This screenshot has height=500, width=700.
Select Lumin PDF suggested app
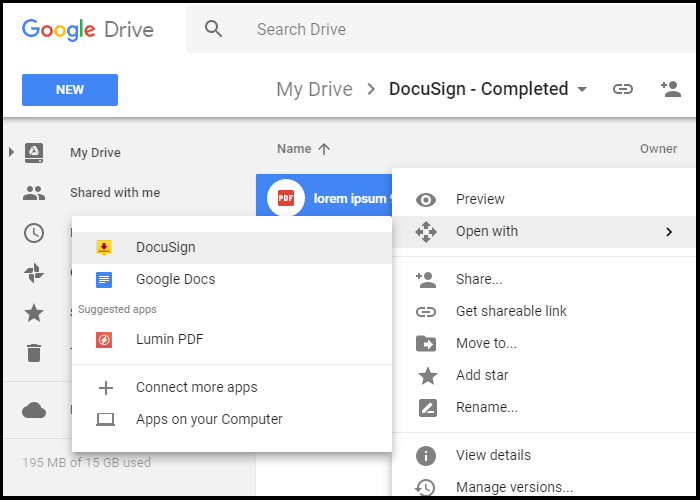pos(169,339)
